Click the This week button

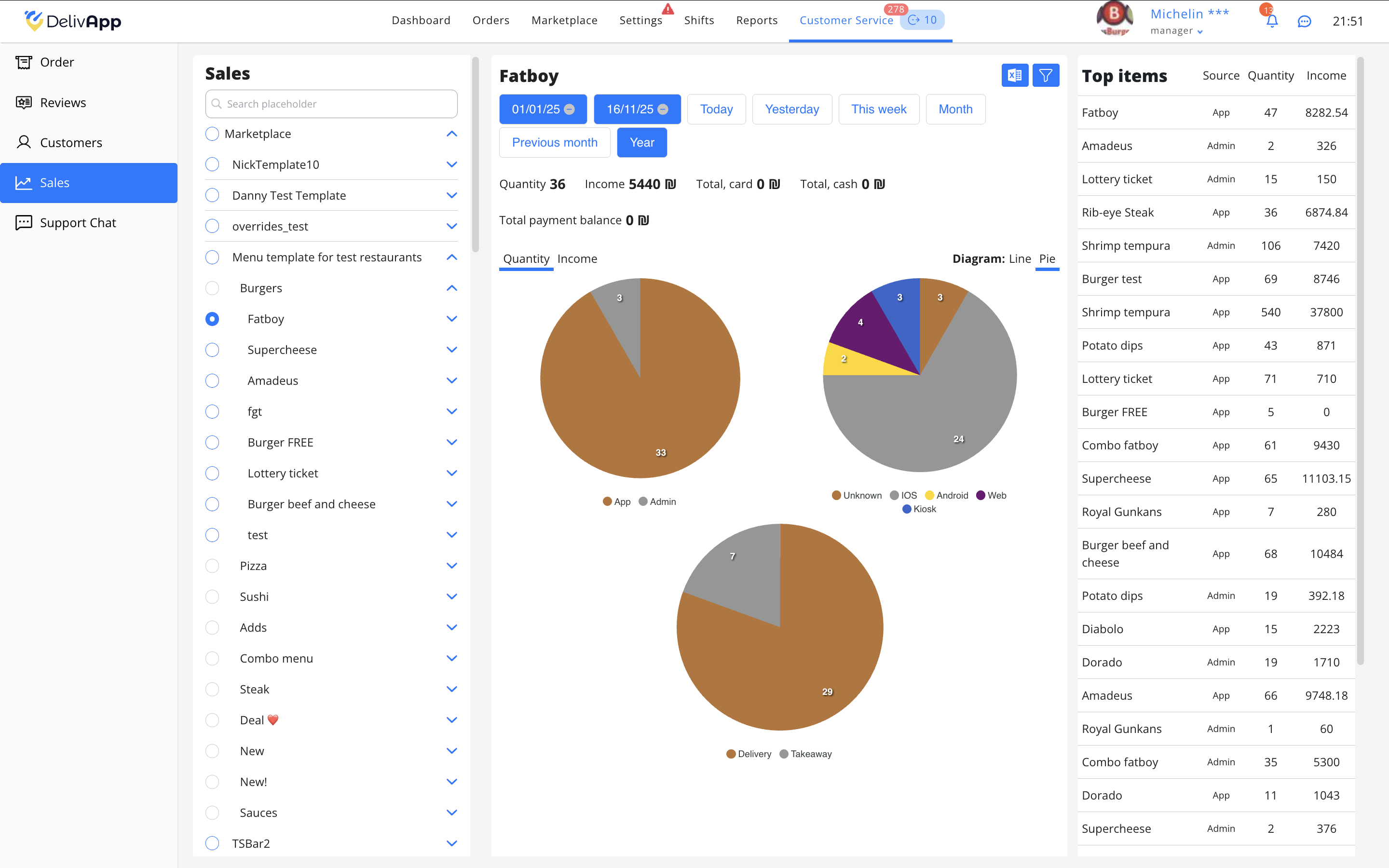pos(878,109)
